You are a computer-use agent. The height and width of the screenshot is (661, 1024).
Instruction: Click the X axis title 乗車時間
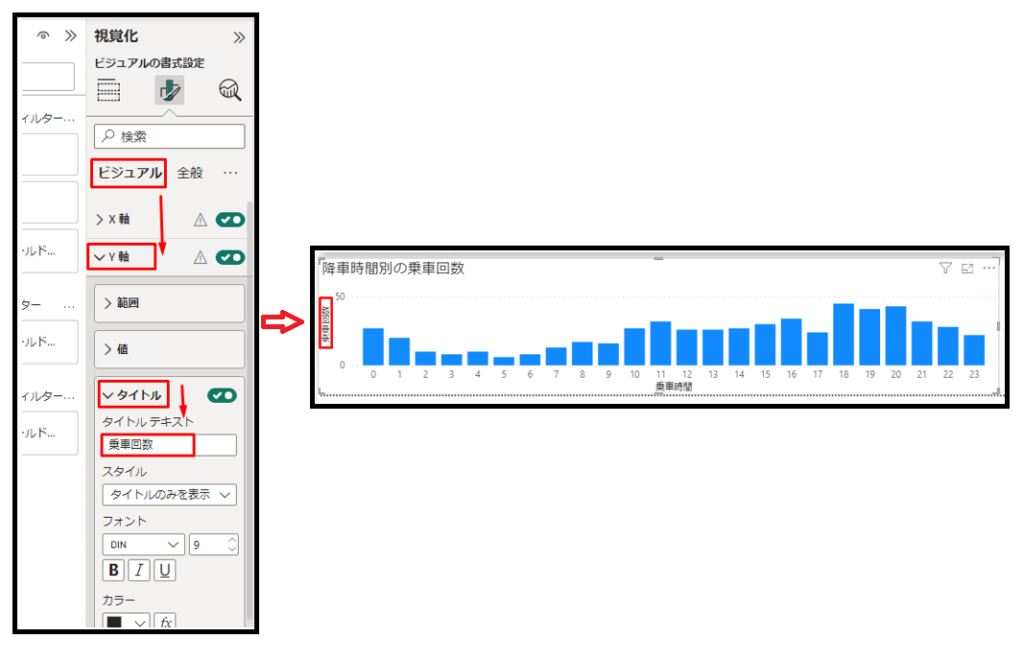pos(673,387)
